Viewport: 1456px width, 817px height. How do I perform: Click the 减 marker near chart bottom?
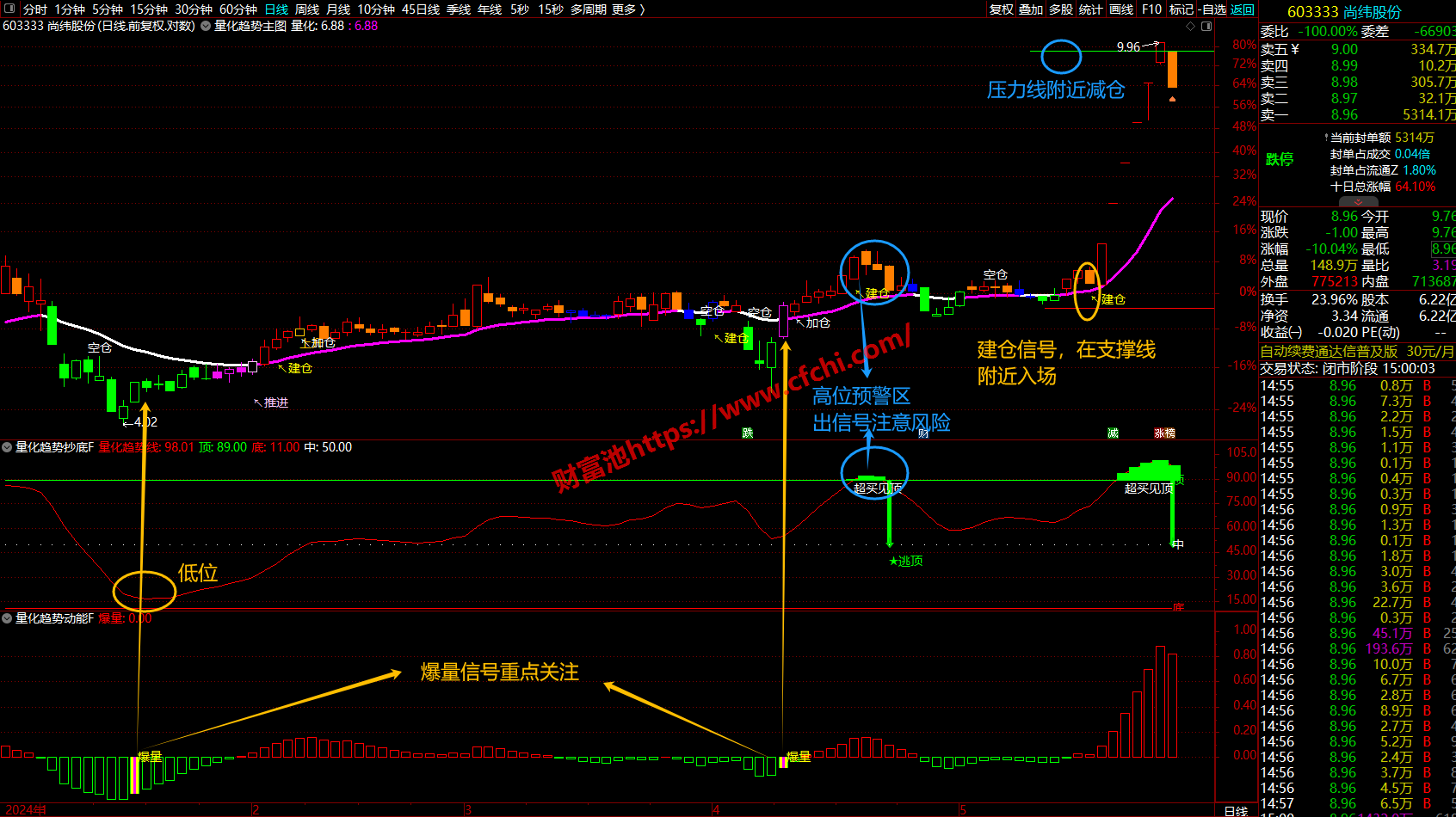[x=1113, y=433]
